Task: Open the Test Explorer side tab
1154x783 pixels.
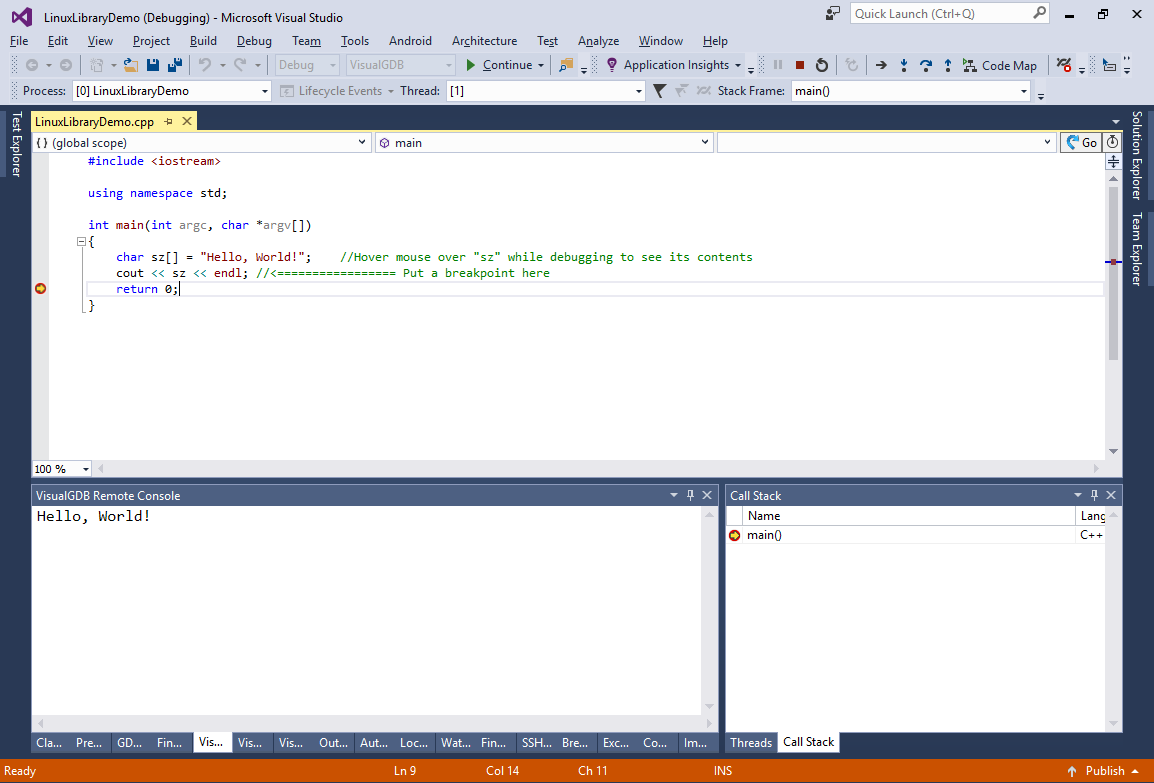Action: (x=15, y=144)
